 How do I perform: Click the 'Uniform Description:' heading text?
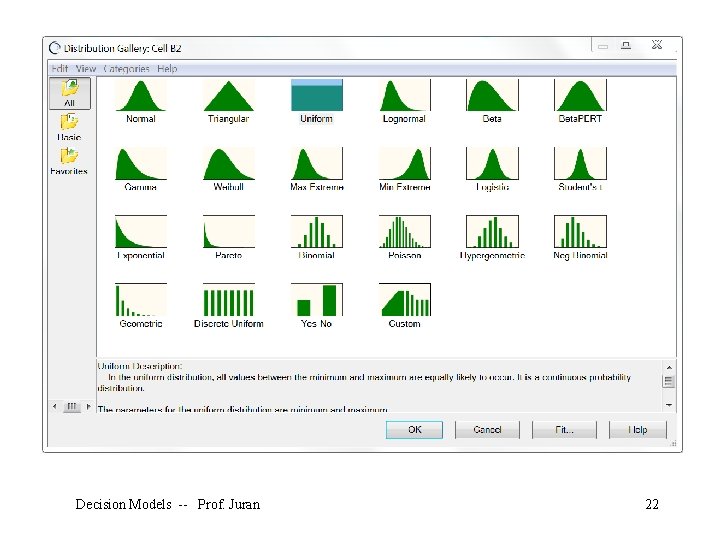140,366
